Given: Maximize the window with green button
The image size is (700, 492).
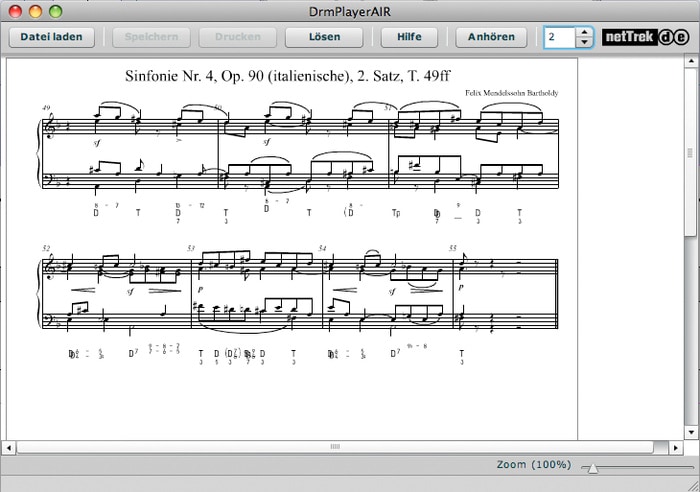Looking at the screenshot, I should (55, 11).
